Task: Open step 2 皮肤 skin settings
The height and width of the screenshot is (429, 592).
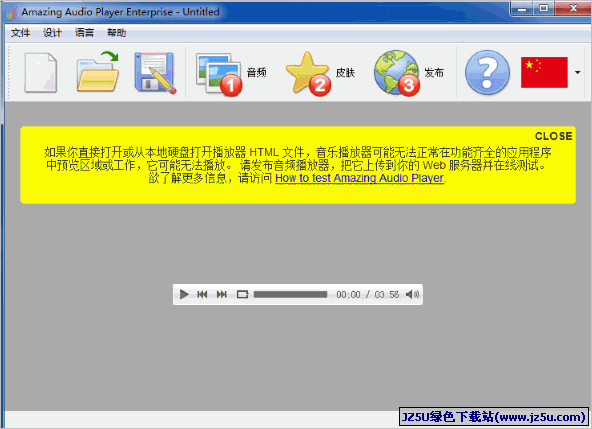Action: 320,73
